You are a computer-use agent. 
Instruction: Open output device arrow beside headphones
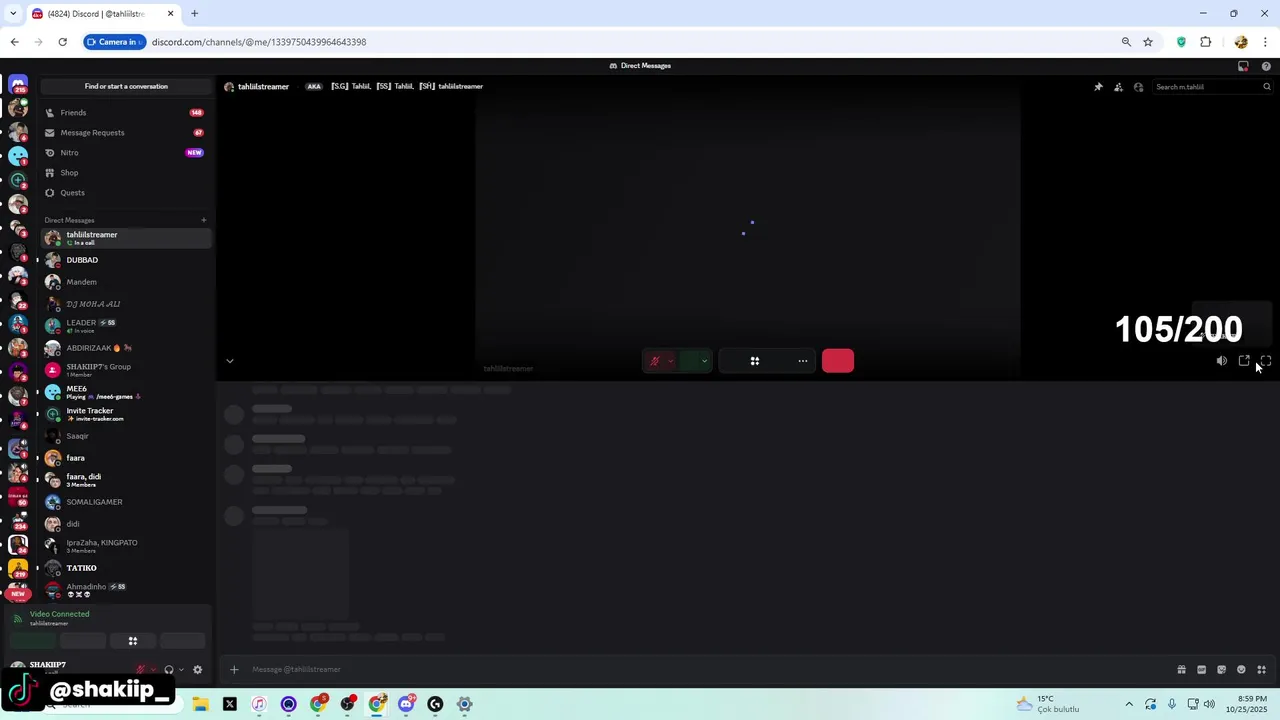point(181,670)
